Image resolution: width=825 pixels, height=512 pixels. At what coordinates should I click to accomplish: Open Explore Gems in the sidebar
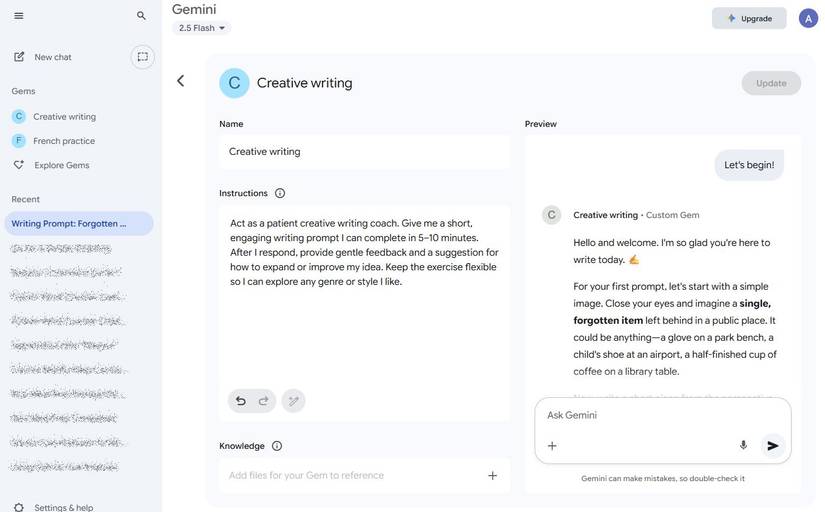coord(61,165)
